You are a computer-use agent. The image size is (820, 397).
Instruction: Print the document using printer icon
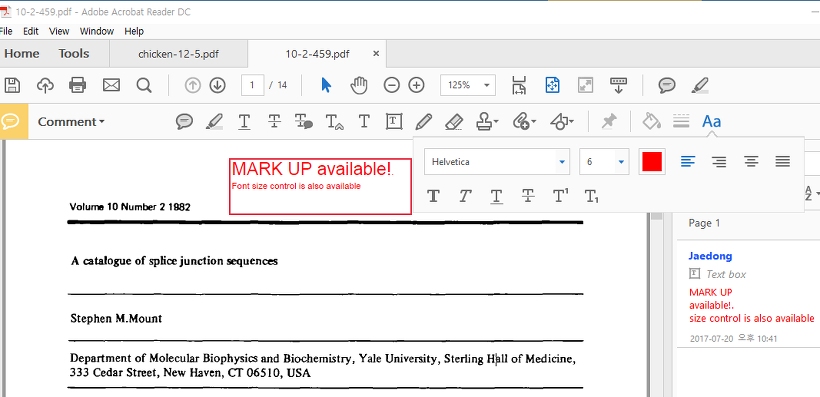tap(77, 85)
